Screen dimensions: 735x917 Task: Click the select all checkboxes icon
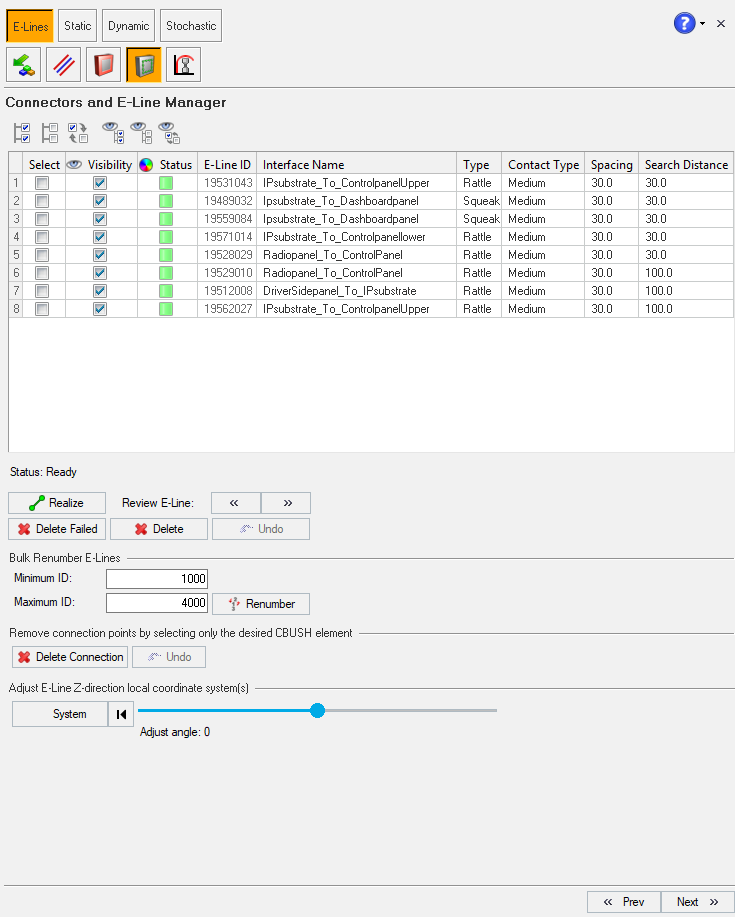pos(22,133)
